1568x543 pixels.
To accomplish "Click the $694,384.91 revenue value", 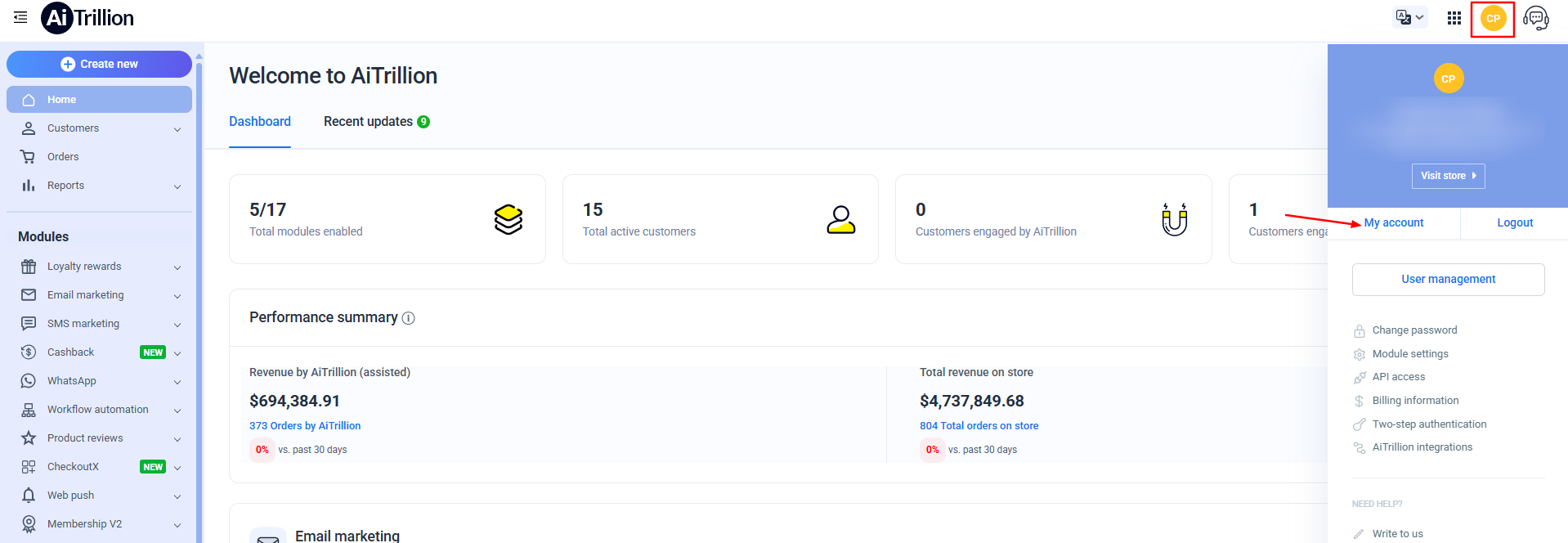I will click(x=294, y=402).
